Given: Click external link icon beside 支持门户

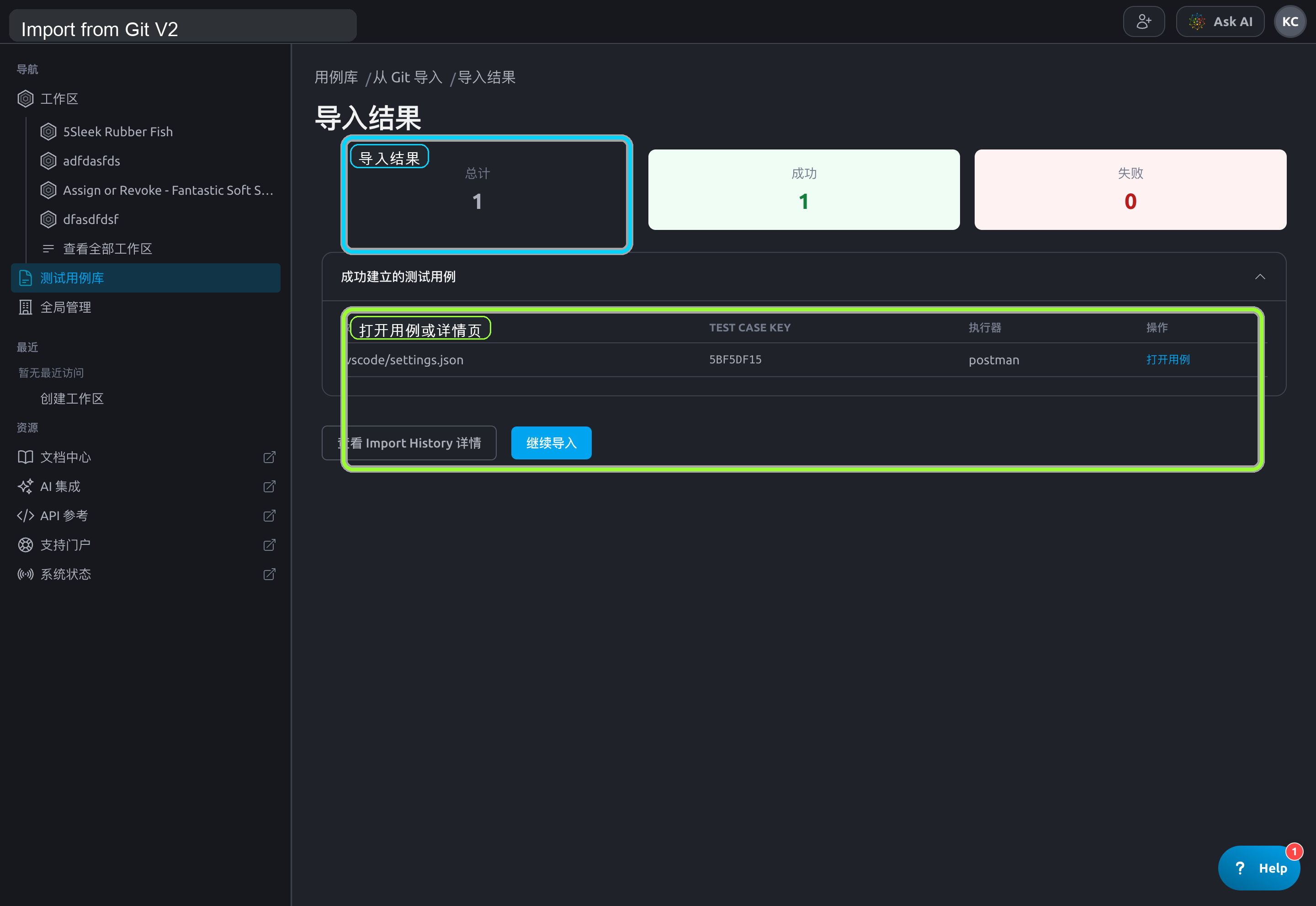Looking at the screenshot, I should pos(270,545).
